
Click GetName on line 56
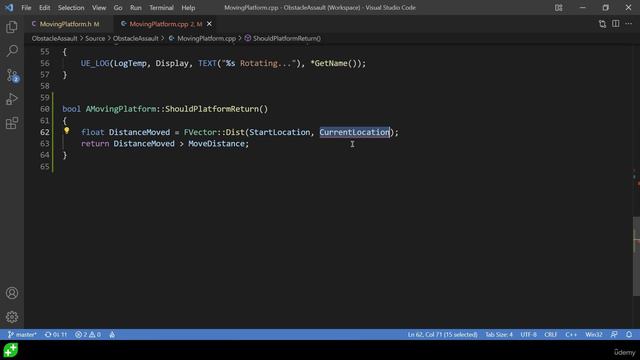(x=331, y=63)
